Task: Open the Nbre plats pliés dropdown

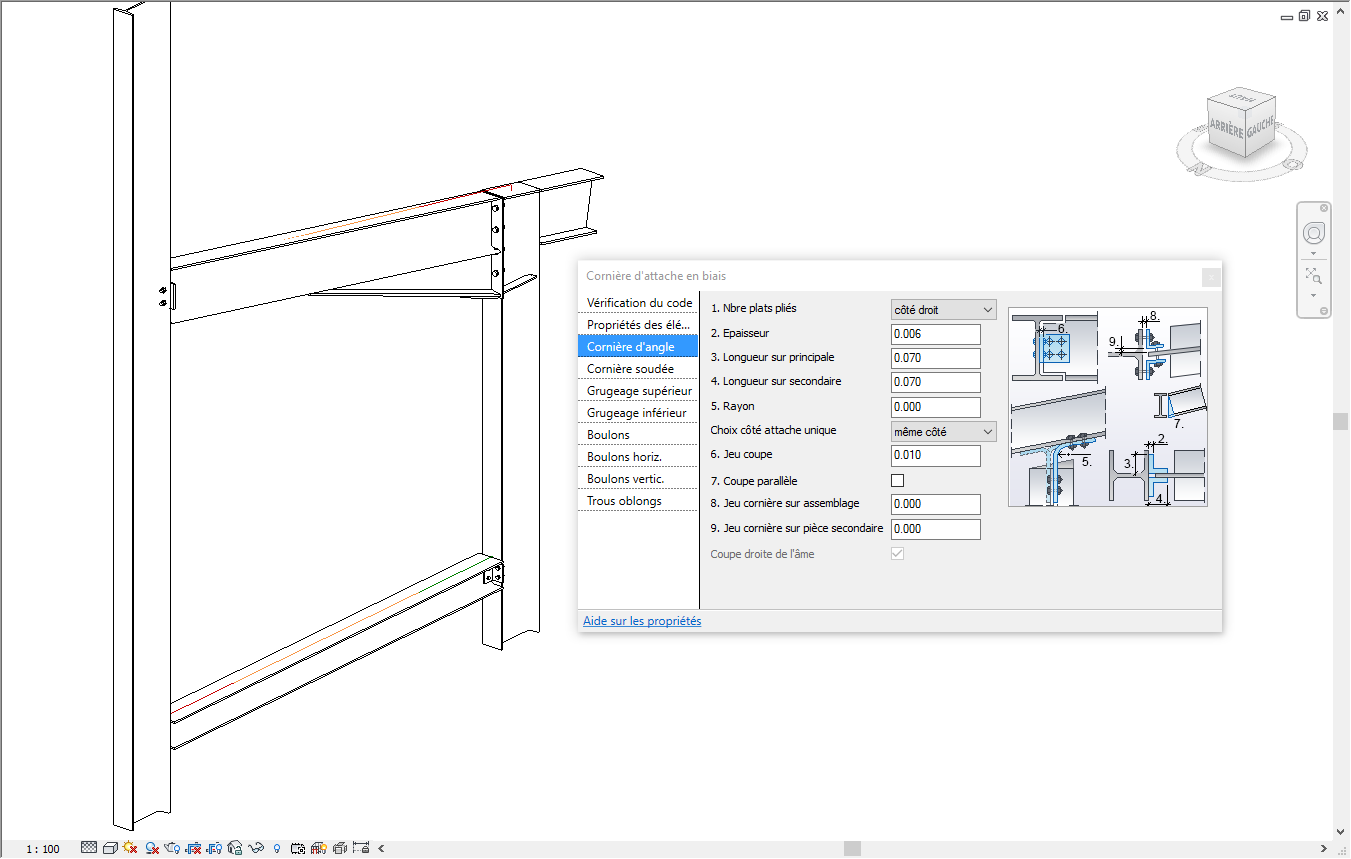Action: pyautogui.click(x=943, y=310)
